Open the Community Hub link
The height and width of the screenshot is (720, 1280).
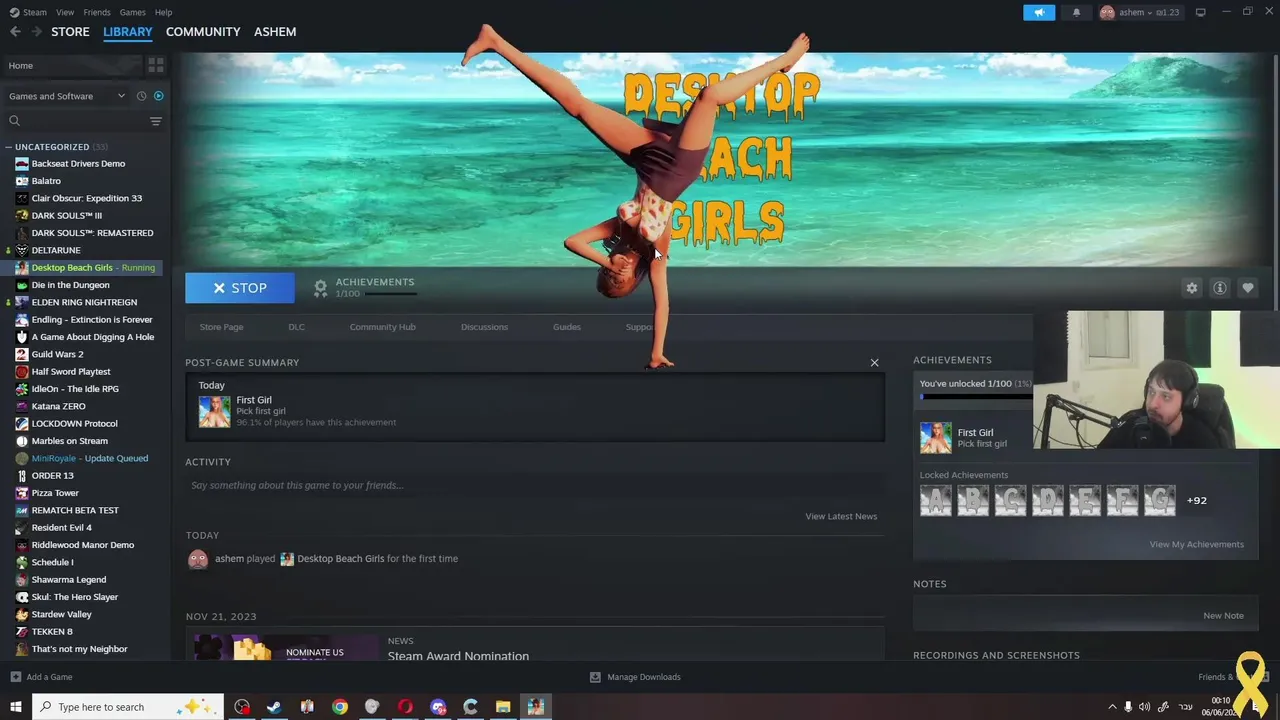382,327
